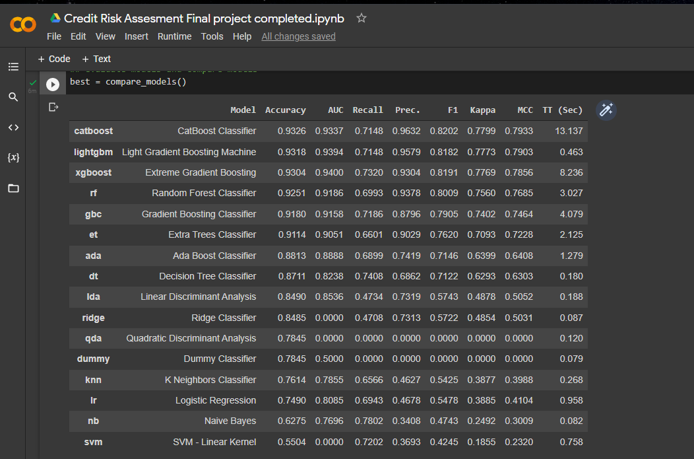
Task: Click Light Gradient Boosting Machine model name
Action: (189, 152)
